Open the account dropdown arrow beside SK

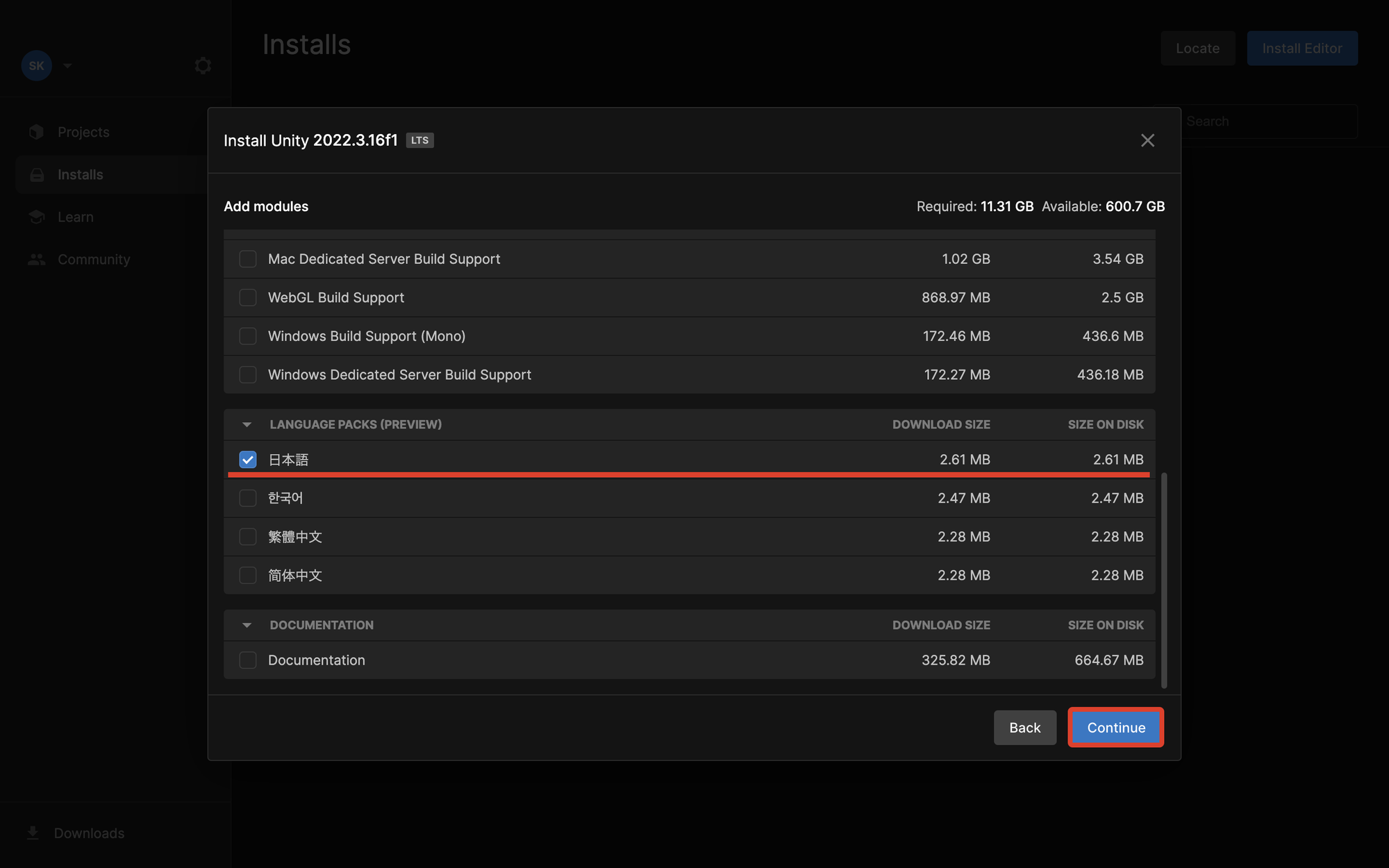pos(67,65)
